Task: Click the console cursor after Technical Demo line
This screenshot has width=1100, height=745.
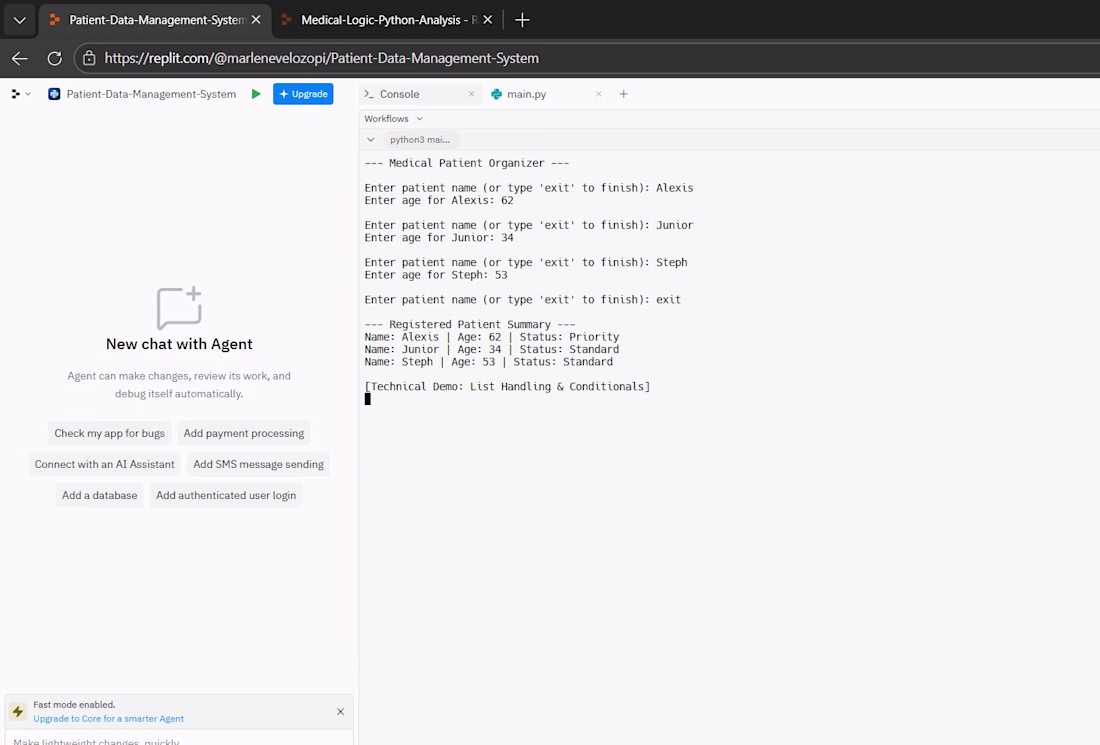Action: pyautogui.click(x=368, y=399)
